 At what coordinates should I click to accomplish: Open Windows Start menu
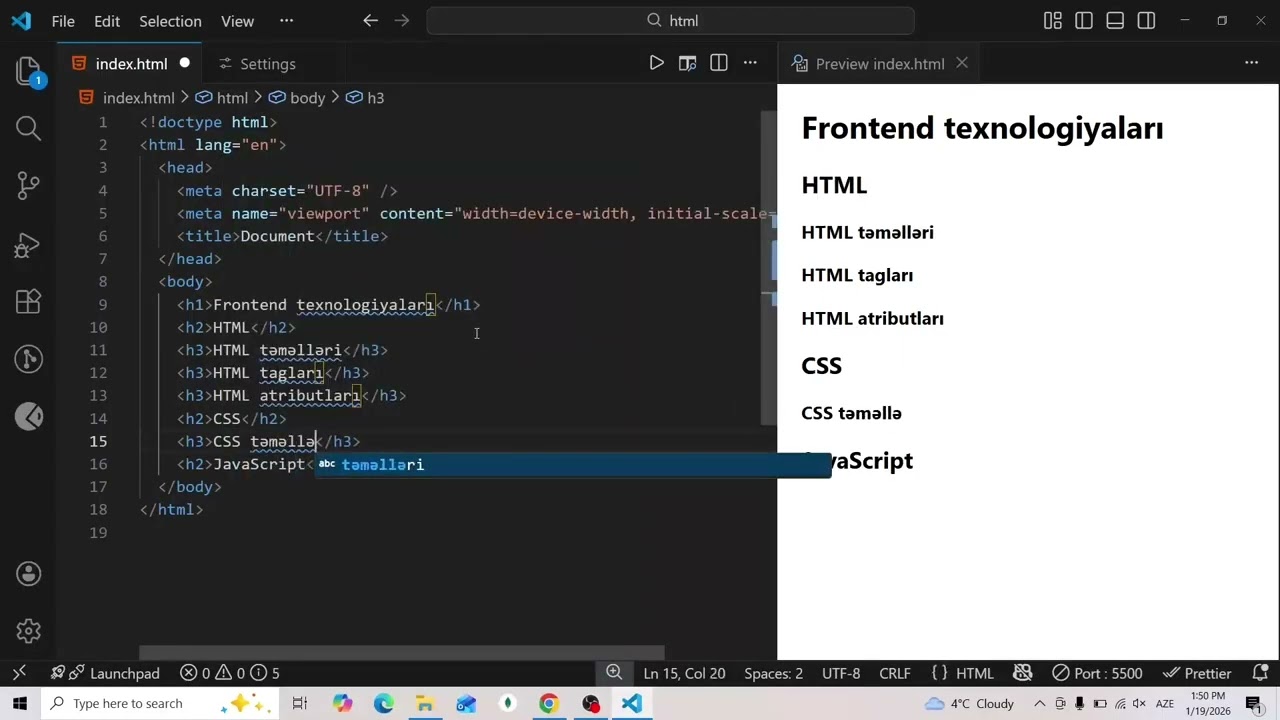coord(19,703)
